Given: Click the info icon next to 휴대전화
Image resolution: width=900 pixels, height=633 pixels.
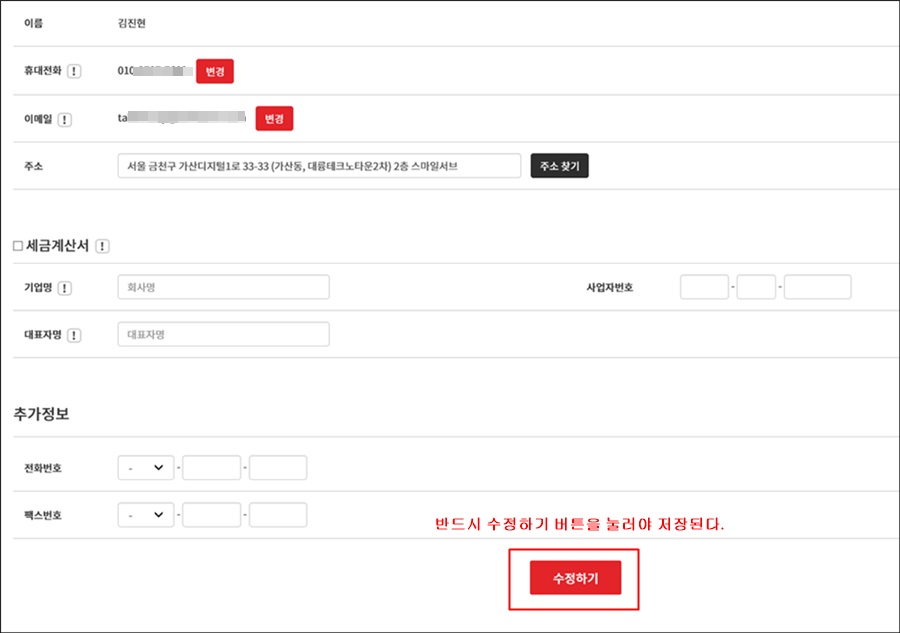Looking at the screenshot, I should coord(74,71).
